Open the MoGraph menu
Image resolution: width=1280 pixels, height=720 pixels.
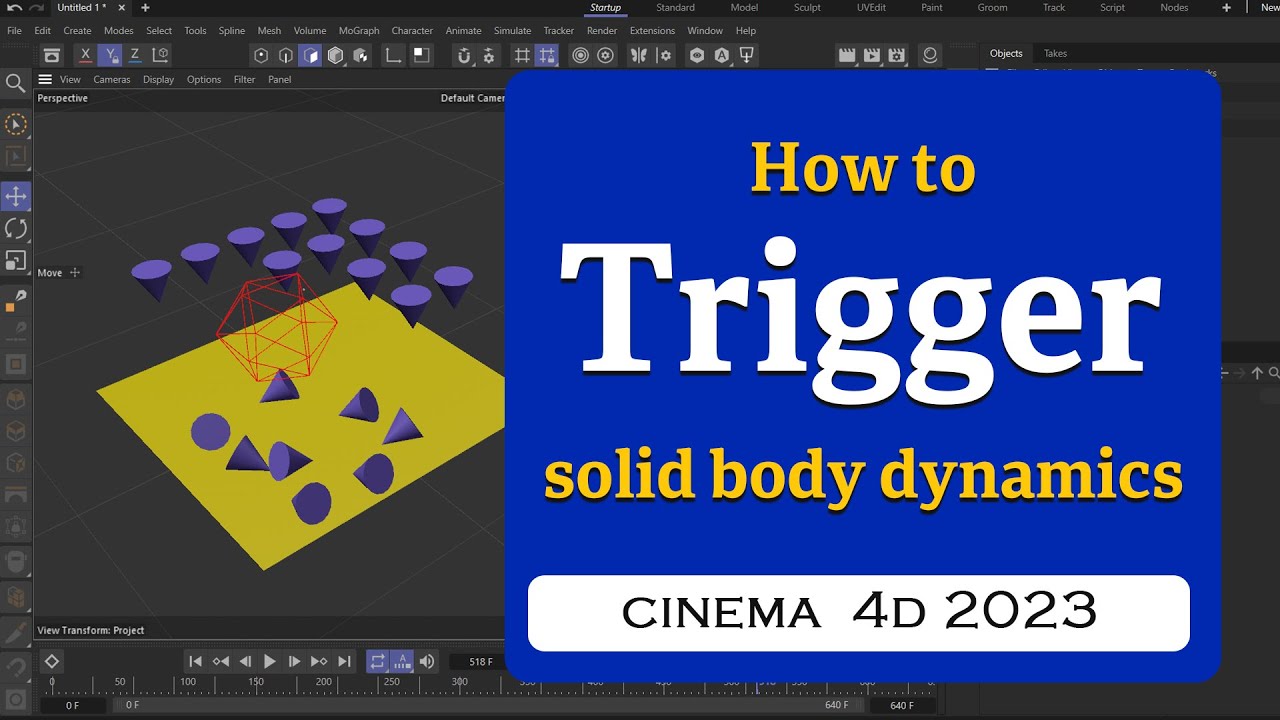pyautogui.click(x=359, y=31)
